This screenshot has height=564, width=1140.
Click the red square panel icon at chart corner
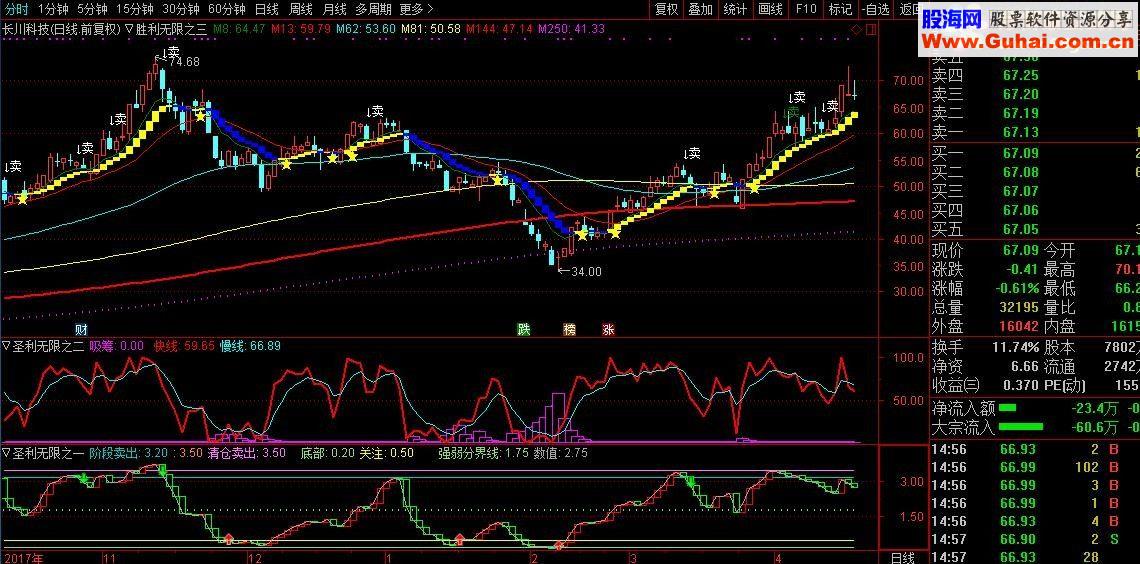coord(870,29)
